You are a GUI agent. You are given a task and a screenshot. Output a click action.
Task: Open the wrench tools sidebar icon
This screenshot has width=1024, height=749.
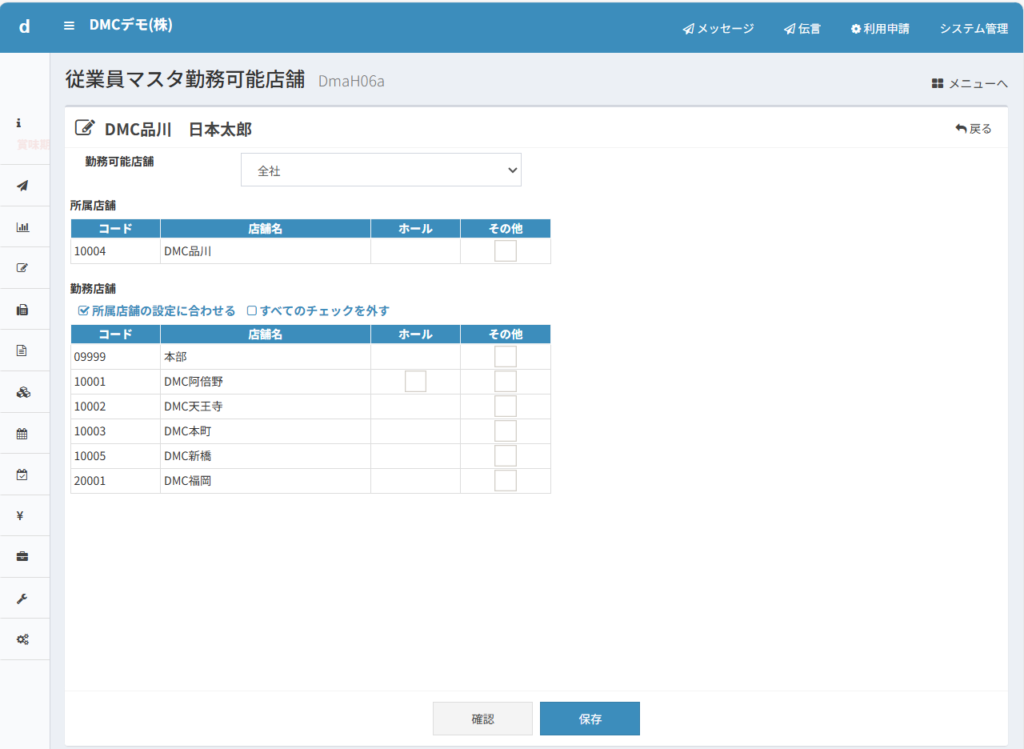click(22, 598)
